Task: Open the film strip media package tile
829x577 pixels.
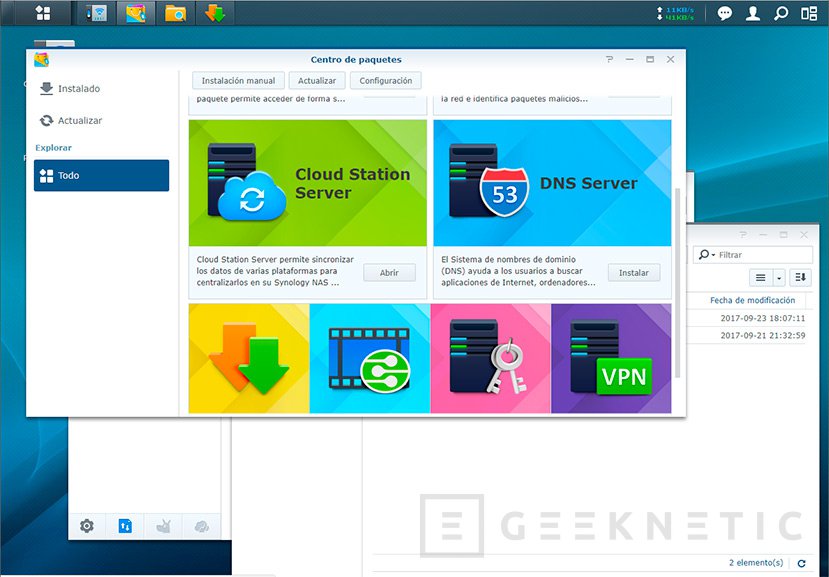Action: pos(370,358)
